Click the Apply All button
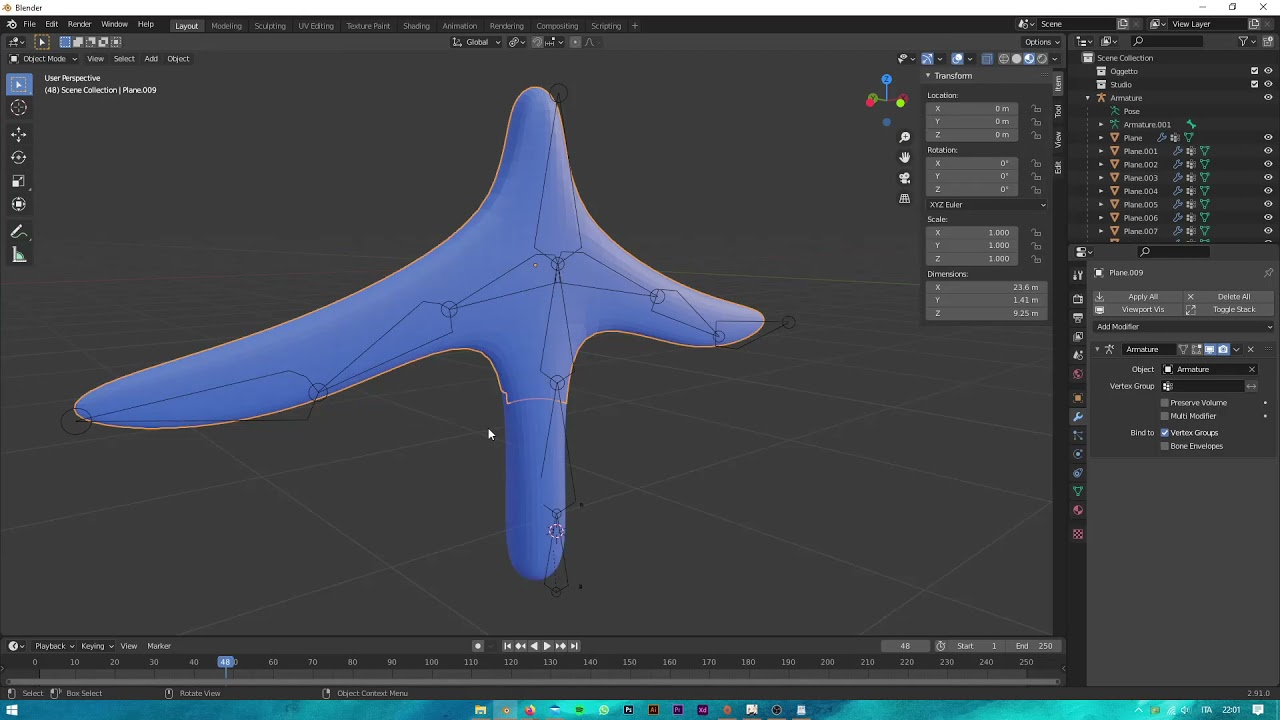This screenshot has width=1280, height=720. tap(1138, 297)
